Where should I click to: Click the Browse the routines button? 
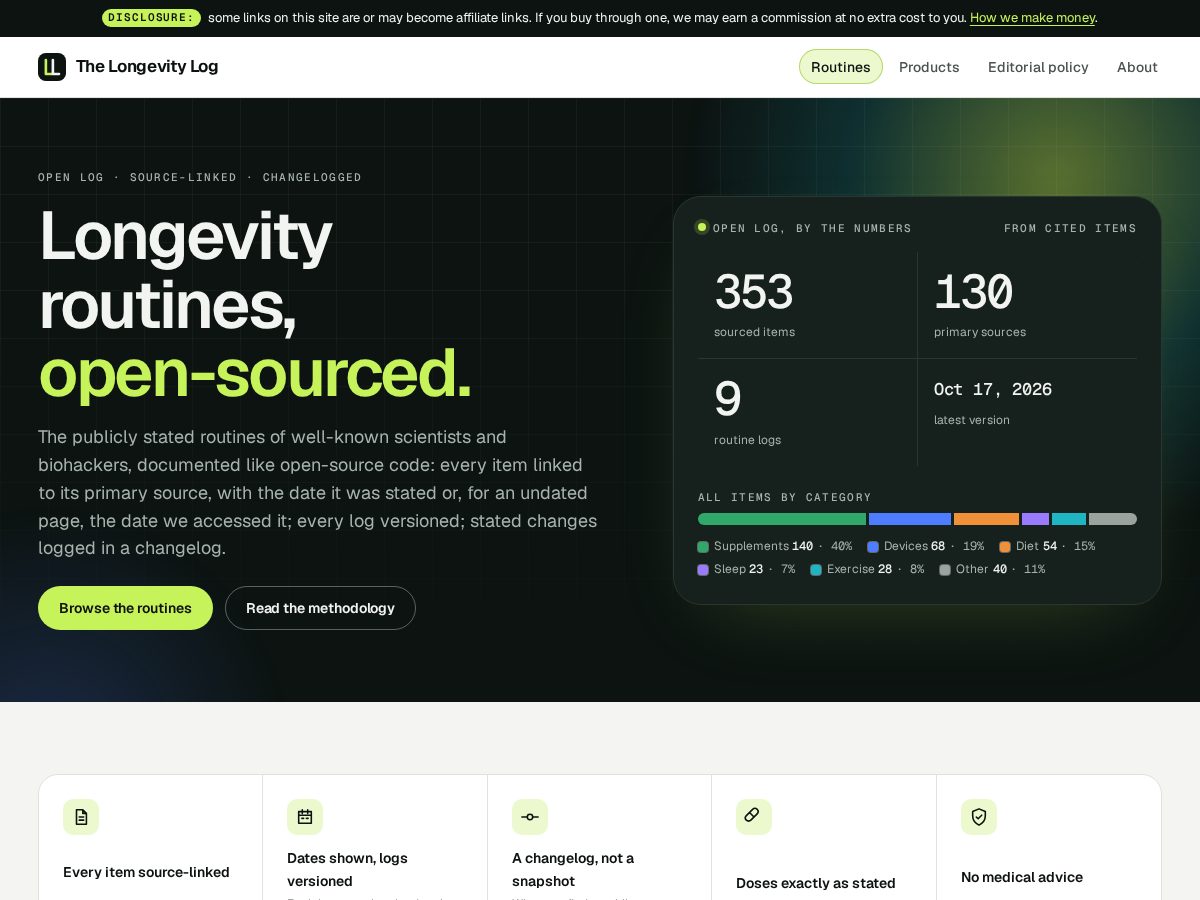[125, 608]
